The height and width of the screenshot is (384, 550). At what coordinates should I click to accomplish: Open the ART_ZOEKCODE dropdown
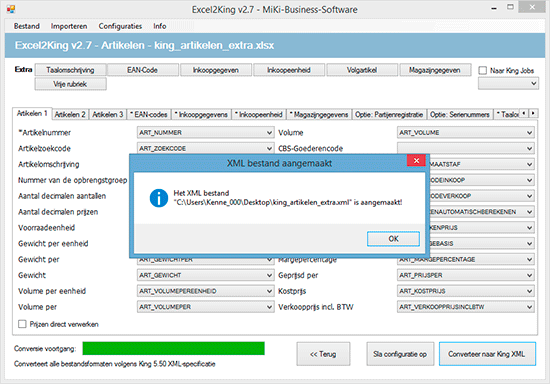205,148
